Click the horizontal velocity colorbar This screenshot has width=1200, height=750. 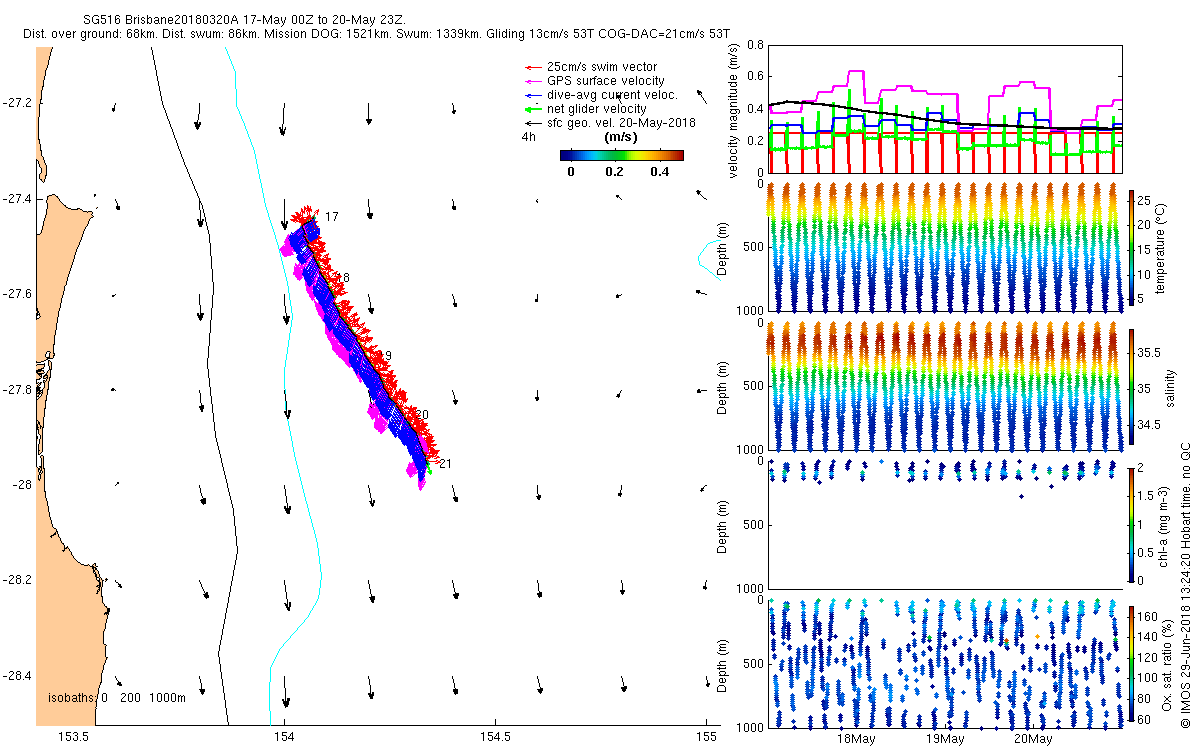click(621, 155)
